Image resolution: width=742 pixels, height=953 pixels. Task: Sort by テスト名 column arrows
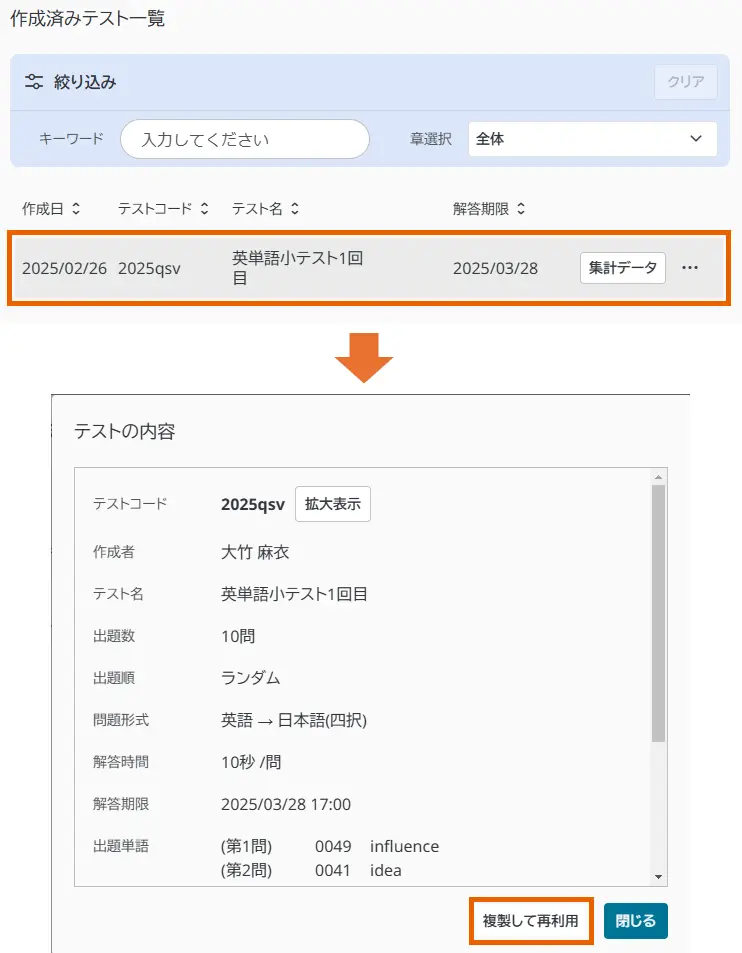(x=295, y=208)
